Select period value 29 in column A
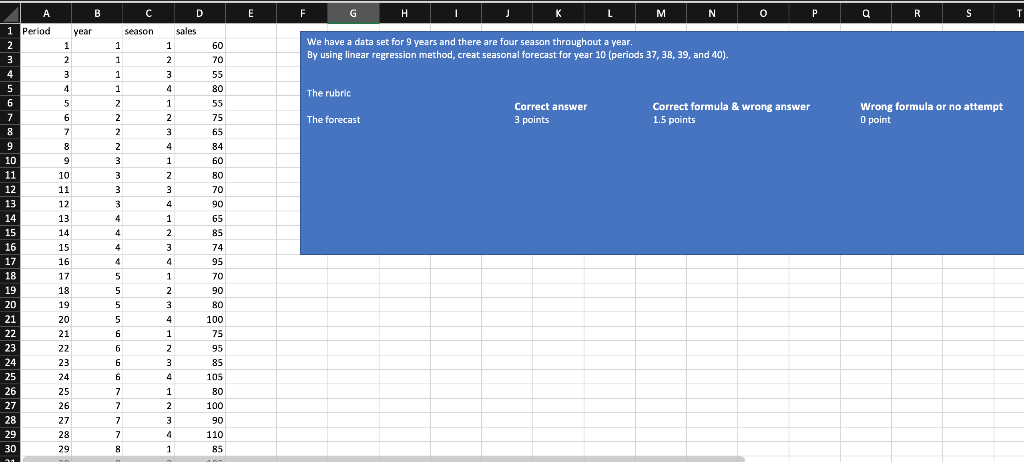 click(46, 449)
